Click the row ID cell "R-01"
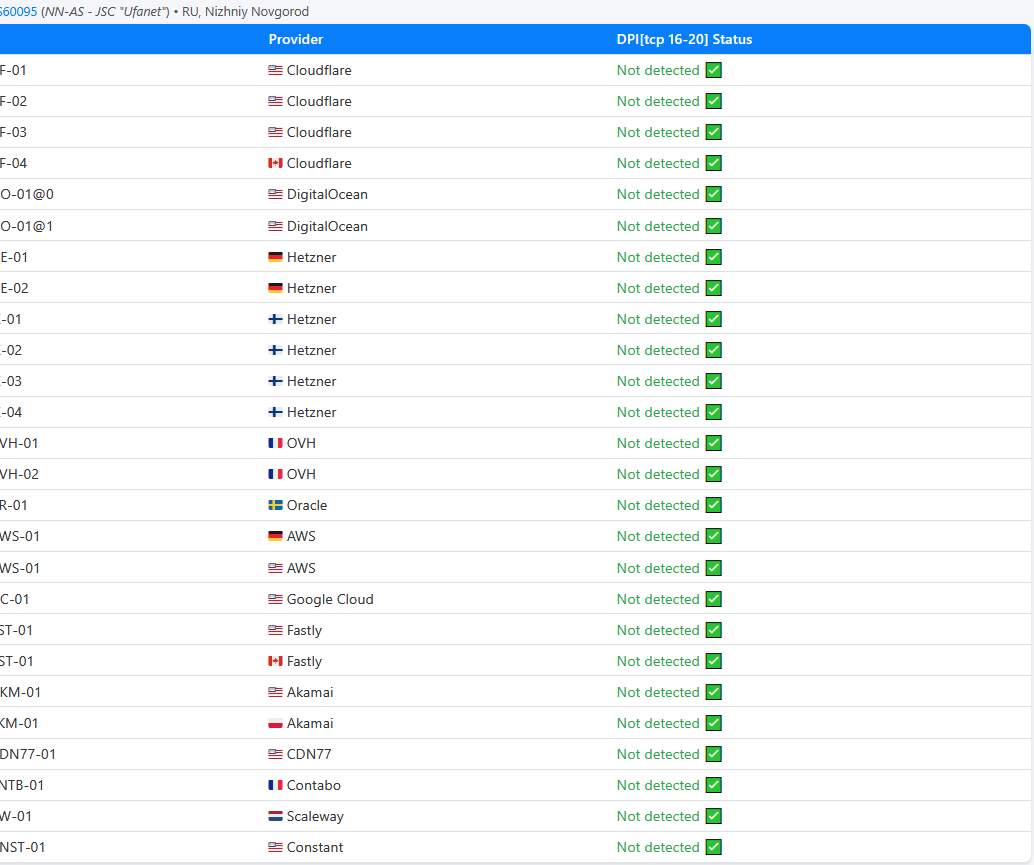1034x865 pixels. [14, 505]
